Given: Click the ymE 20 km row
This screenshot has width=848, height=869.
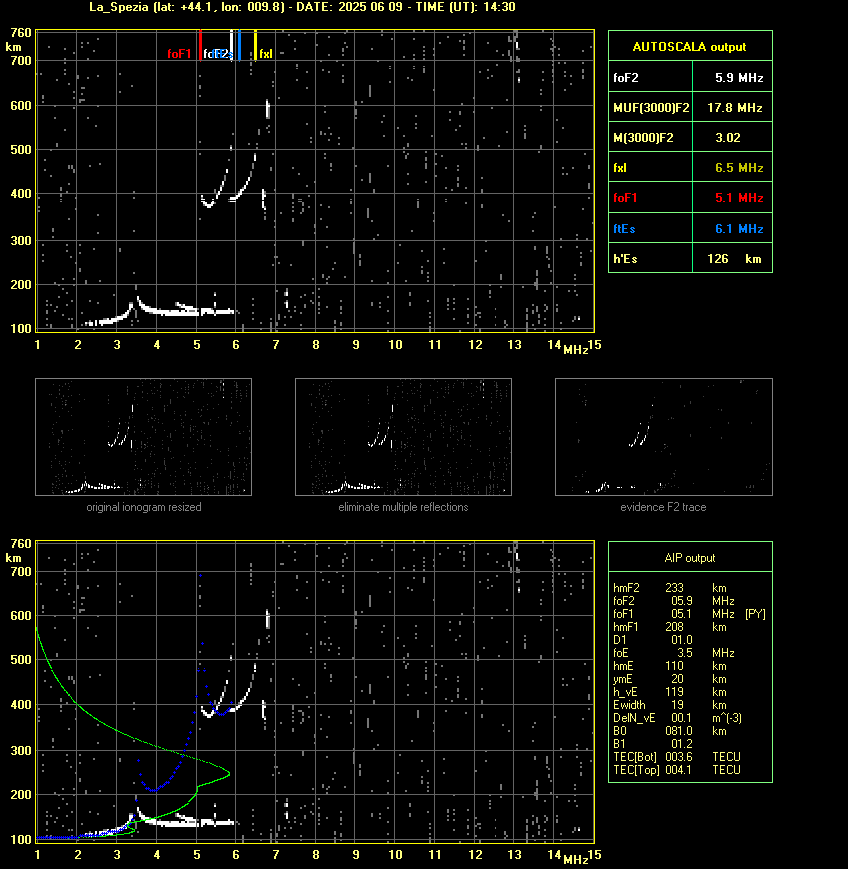Looking at the screenshot, I should point(670,679).
